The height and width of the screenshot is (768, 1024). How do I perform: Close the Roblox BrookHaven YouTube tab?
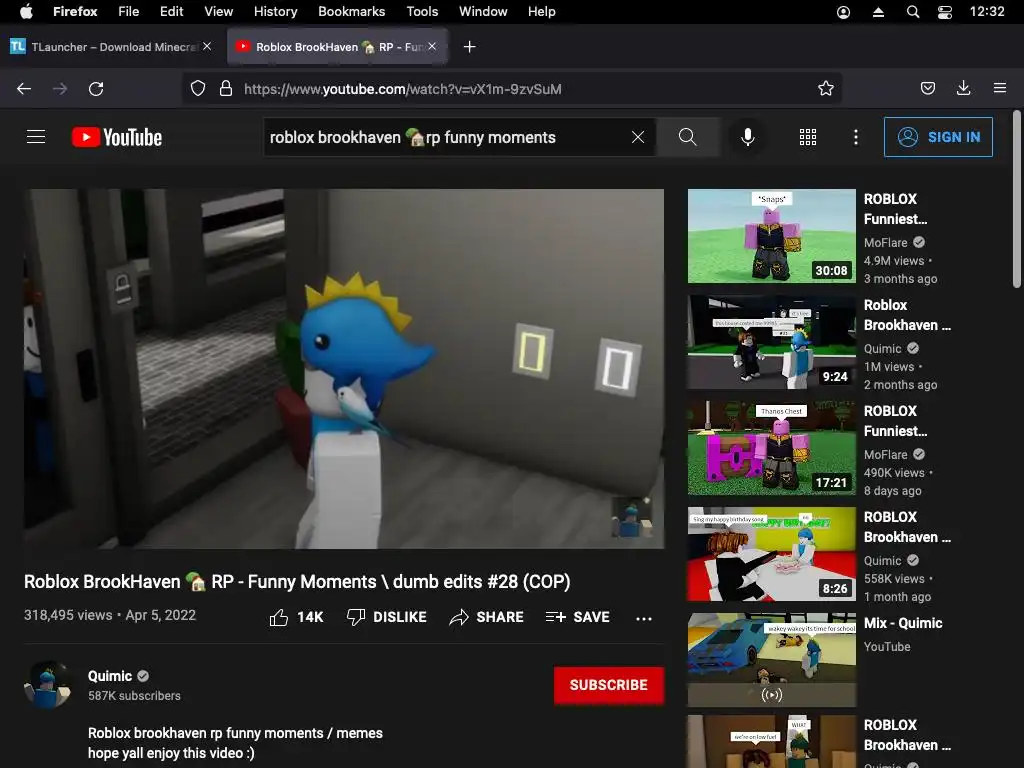432,46
